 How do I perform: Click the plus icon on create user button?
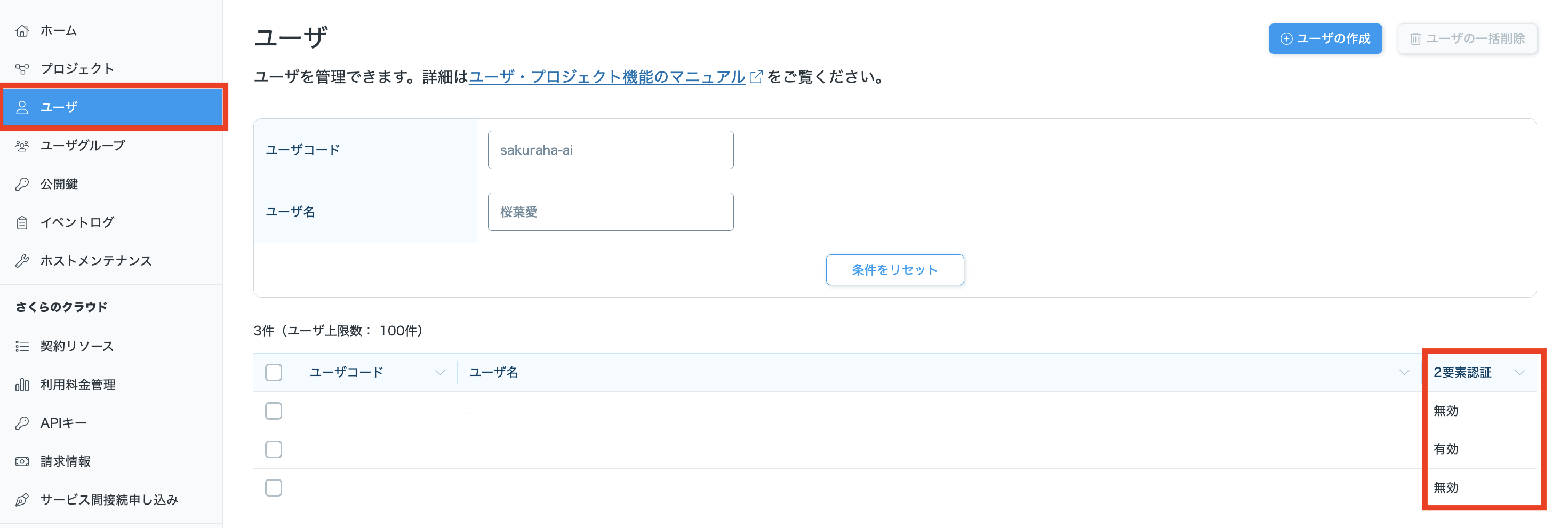point(1286,39)
